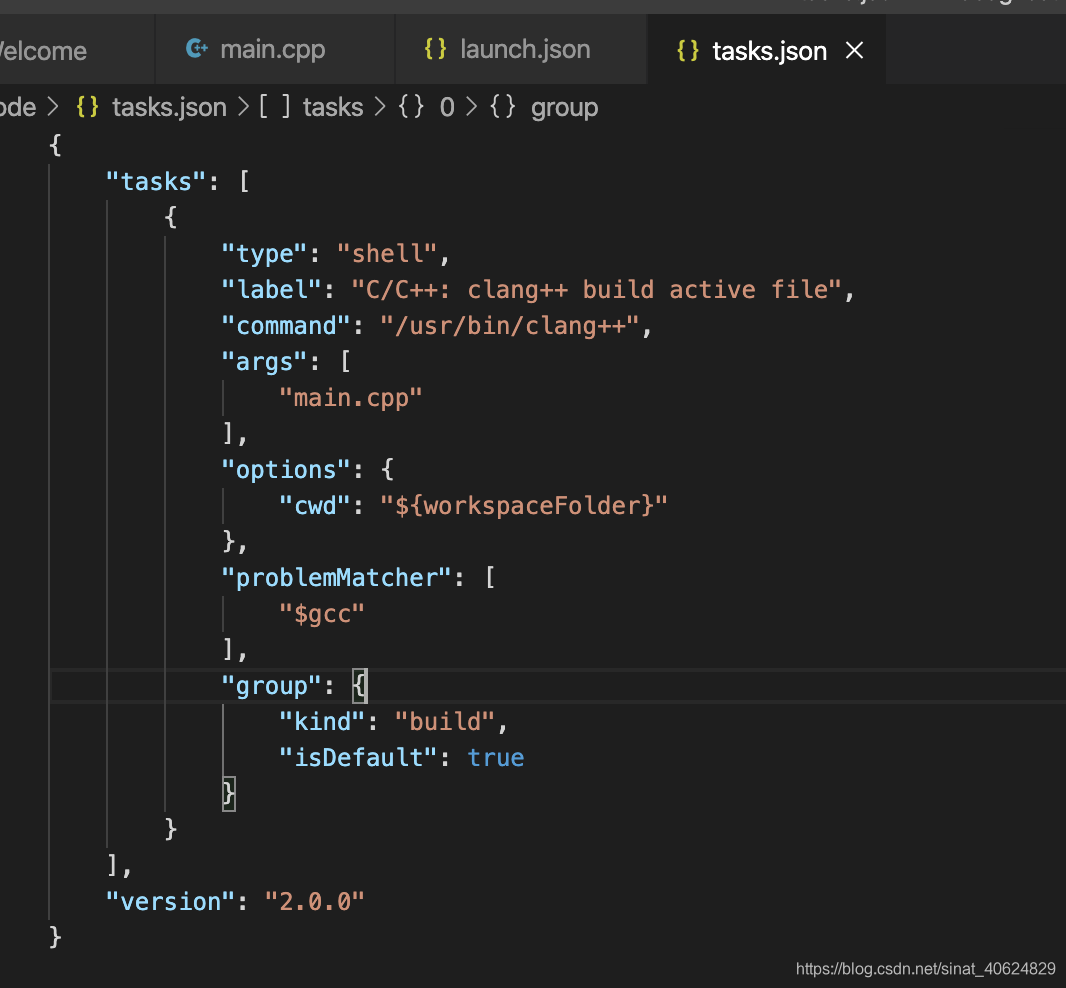
Task: Click the "/usr/bin/clang++" string value
Action: coord(510,326)
